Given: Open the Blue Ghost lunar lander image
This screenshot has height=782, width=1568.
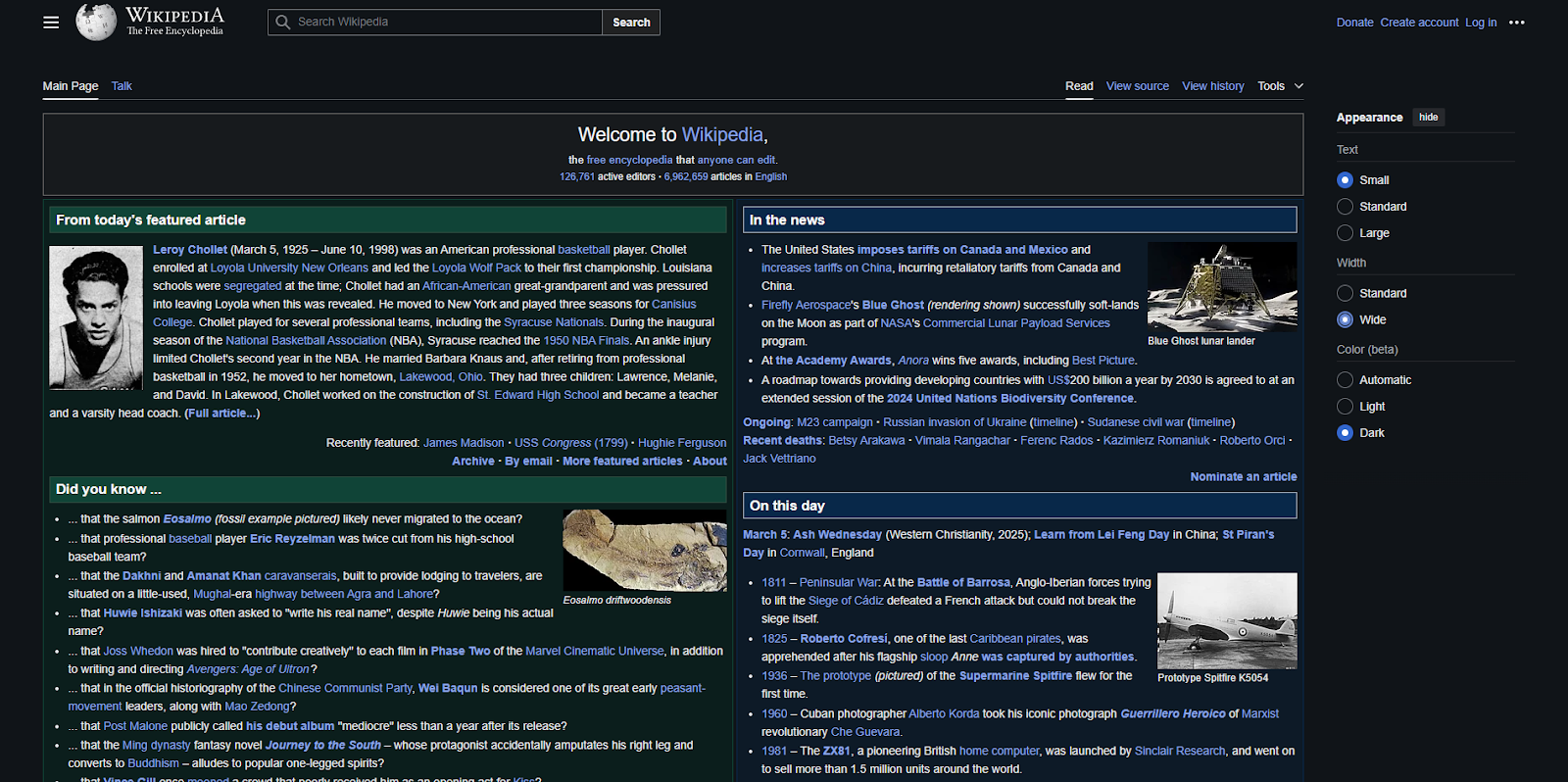Looking at the screenshot, I should 1222,286.
